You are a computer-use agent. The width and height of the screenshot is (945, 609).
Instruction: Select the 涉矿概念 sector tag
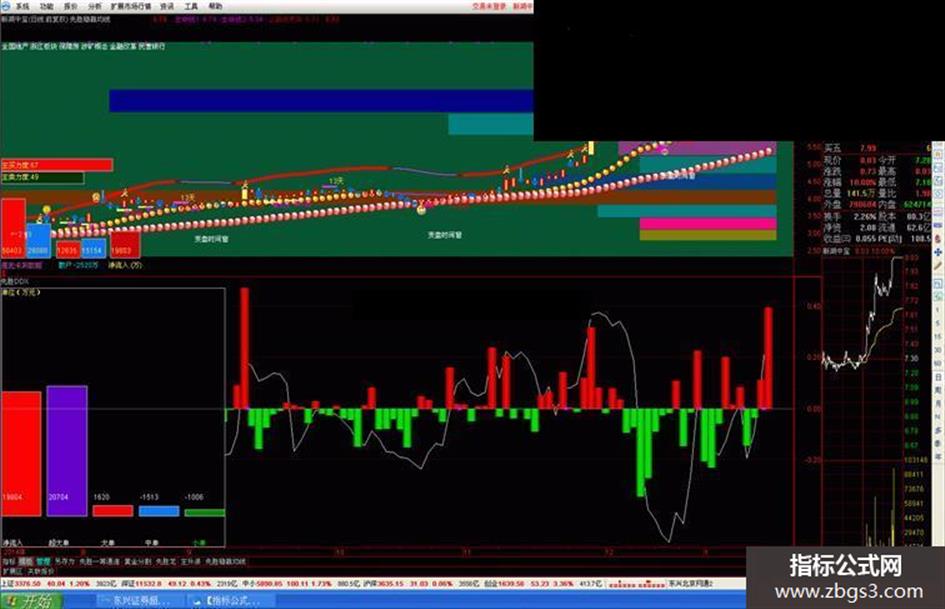point(95,46)
